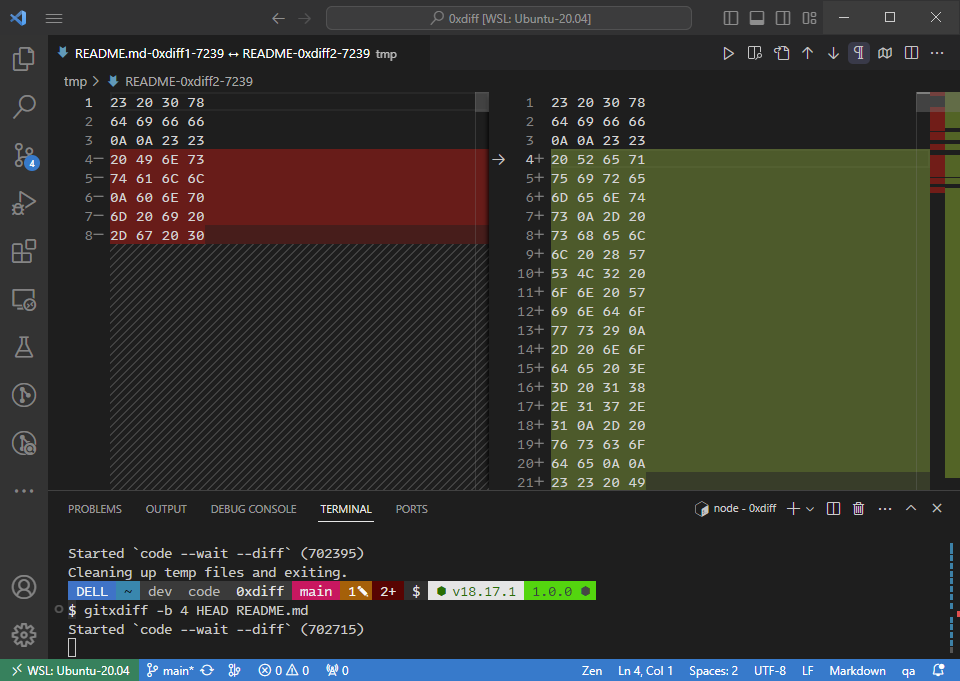
Task: Open Git Graph from status bar
Action: 234,671
